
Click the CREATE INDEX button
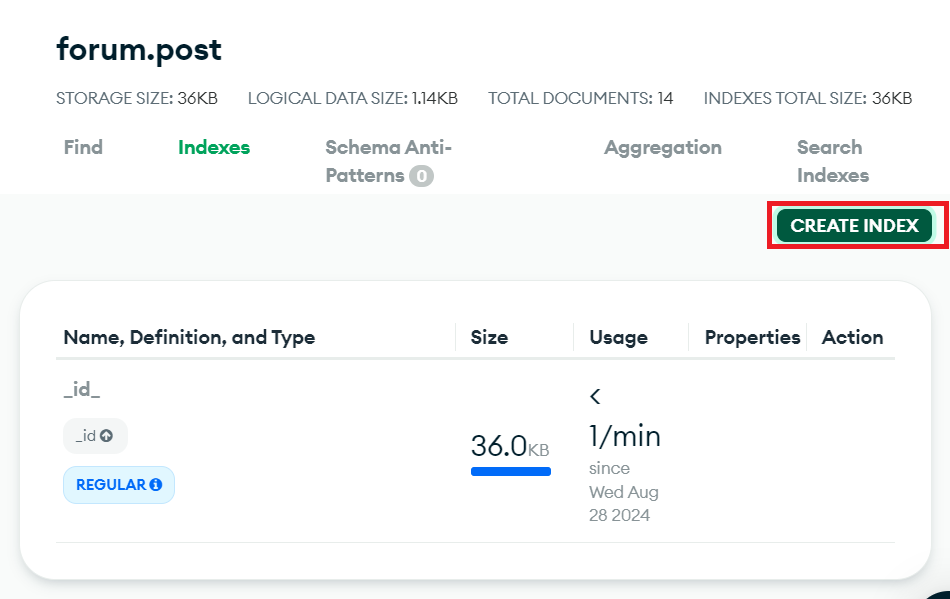tap(854, 225)
